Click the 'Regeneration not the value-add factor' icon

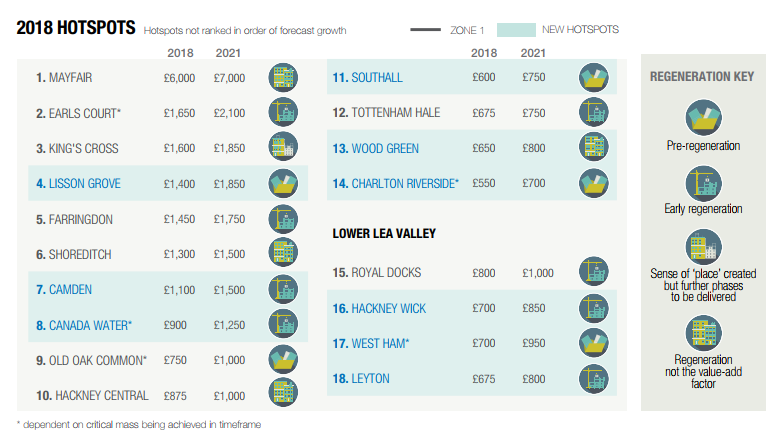[x=703, y=331]
